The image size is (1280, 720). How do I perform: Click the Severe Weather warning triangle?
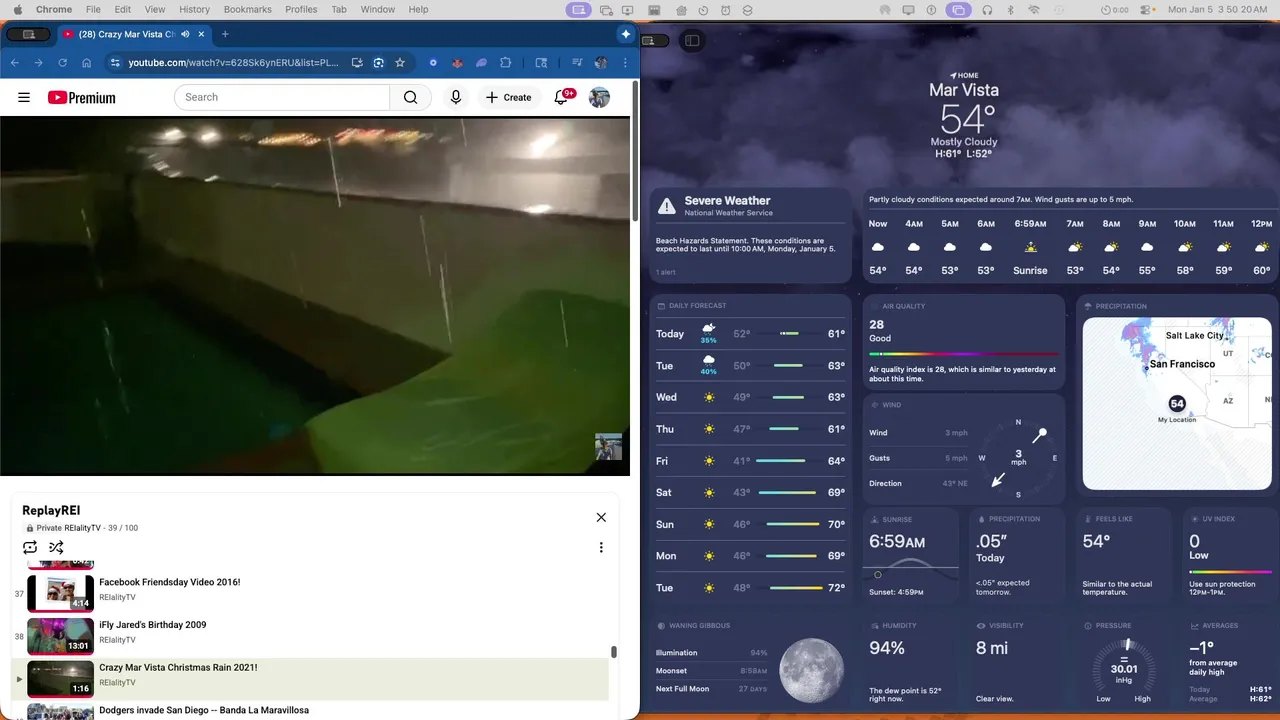(667, 206)
